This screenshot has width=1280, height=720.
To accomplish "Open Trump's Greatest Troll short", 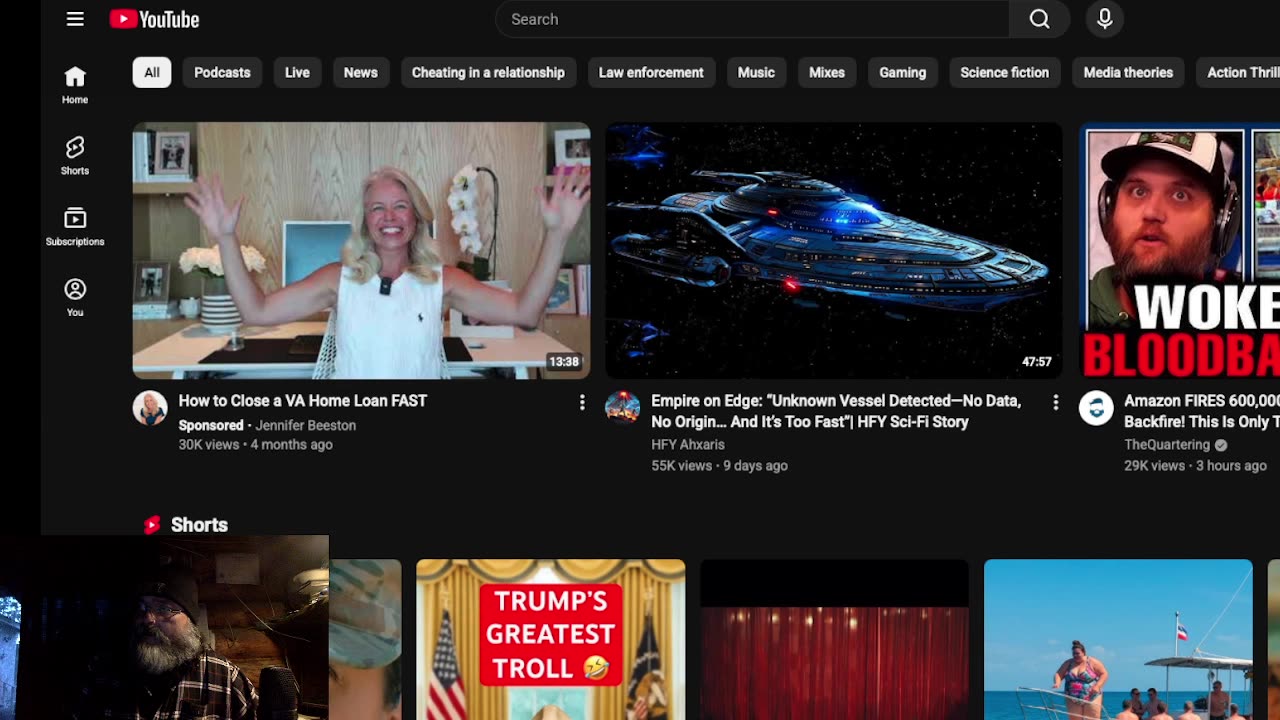I will tap(551, 639).
